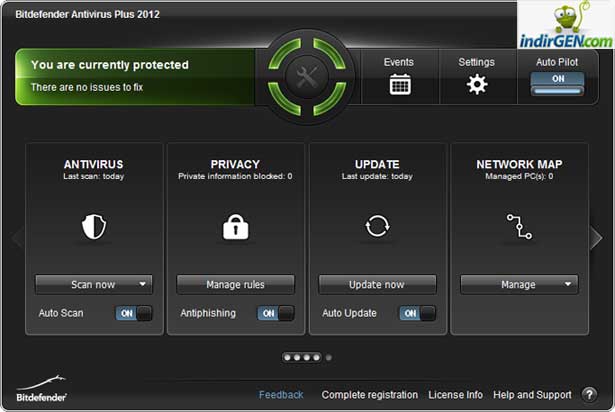Screen dimensions: 615x412
Task: Click the Manage button under Network Map
Action: (x=519, y=284)
